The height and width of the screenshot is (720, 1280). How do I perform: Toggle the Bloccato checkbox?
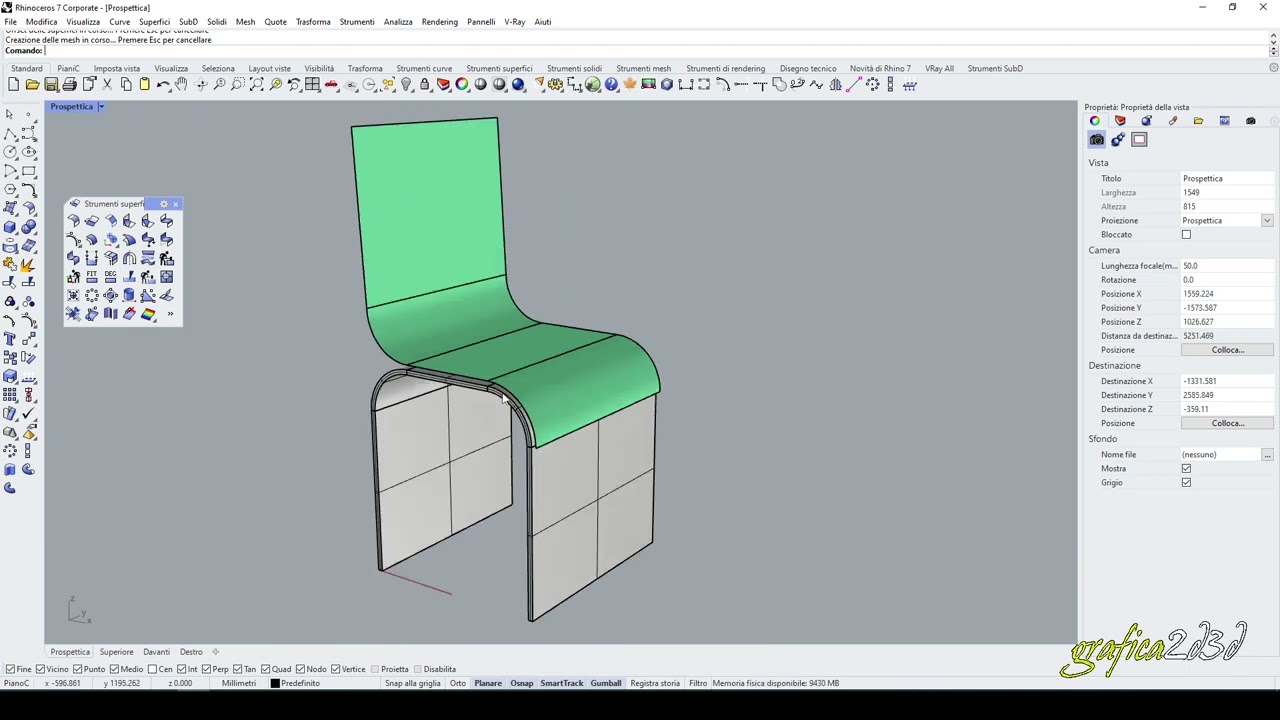coord(1186,235)
